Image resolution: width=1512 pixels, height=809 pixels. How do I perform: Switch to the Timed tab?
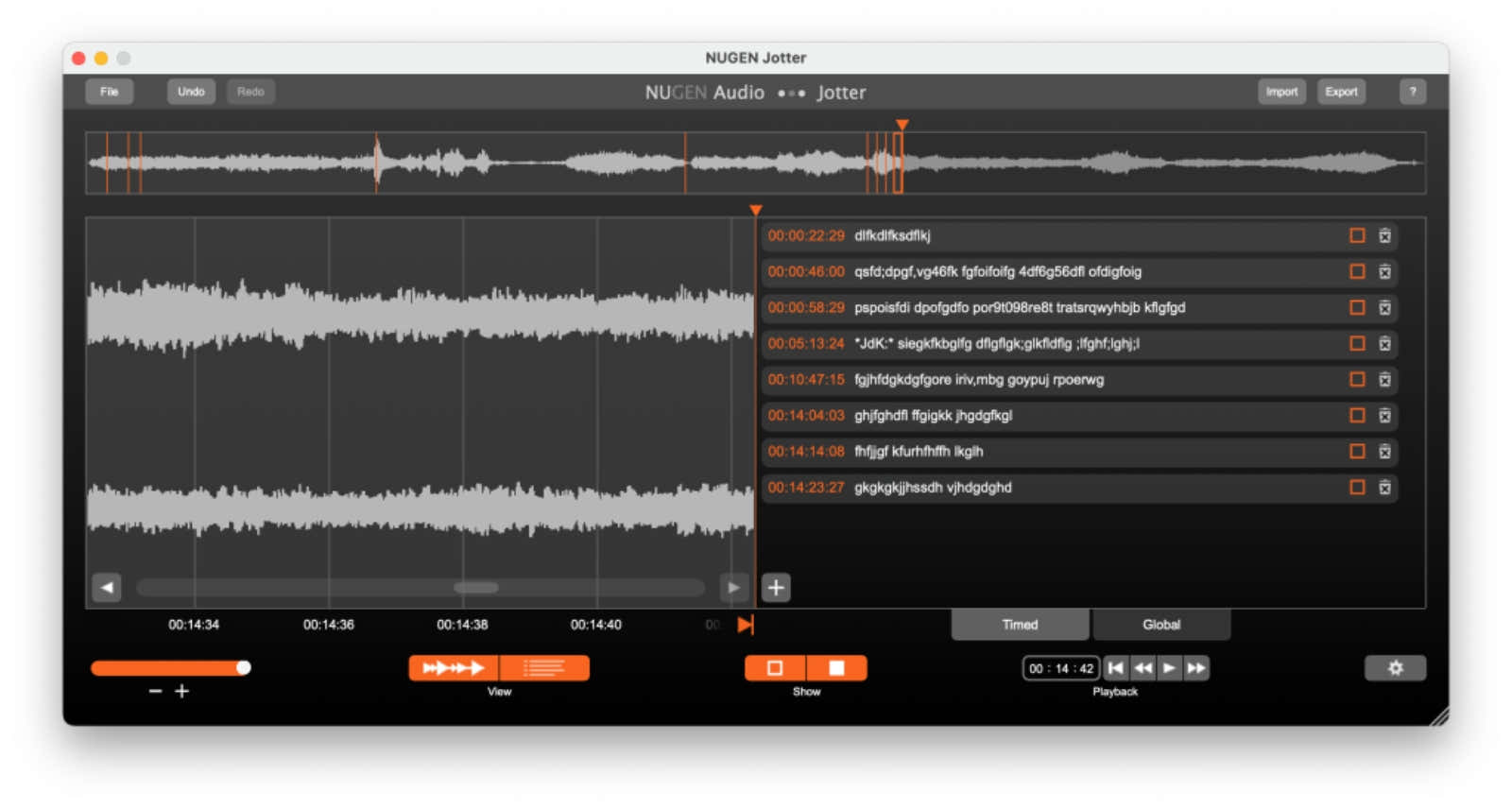click(1020, 625)
